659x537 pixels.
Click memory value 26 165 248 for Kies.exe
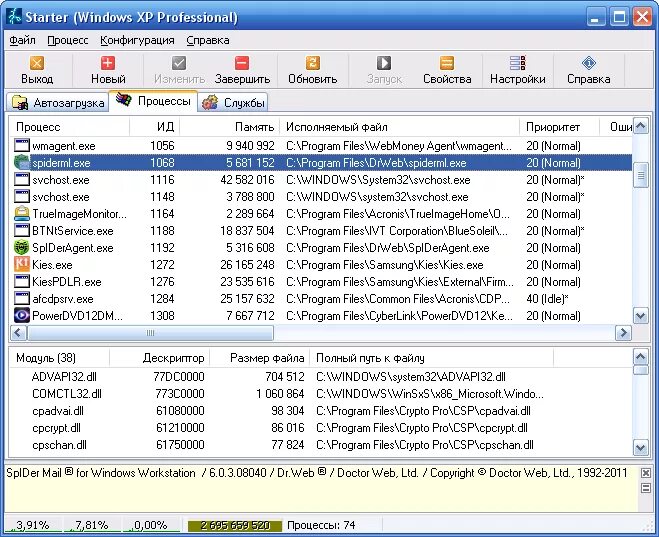(247, 265)
